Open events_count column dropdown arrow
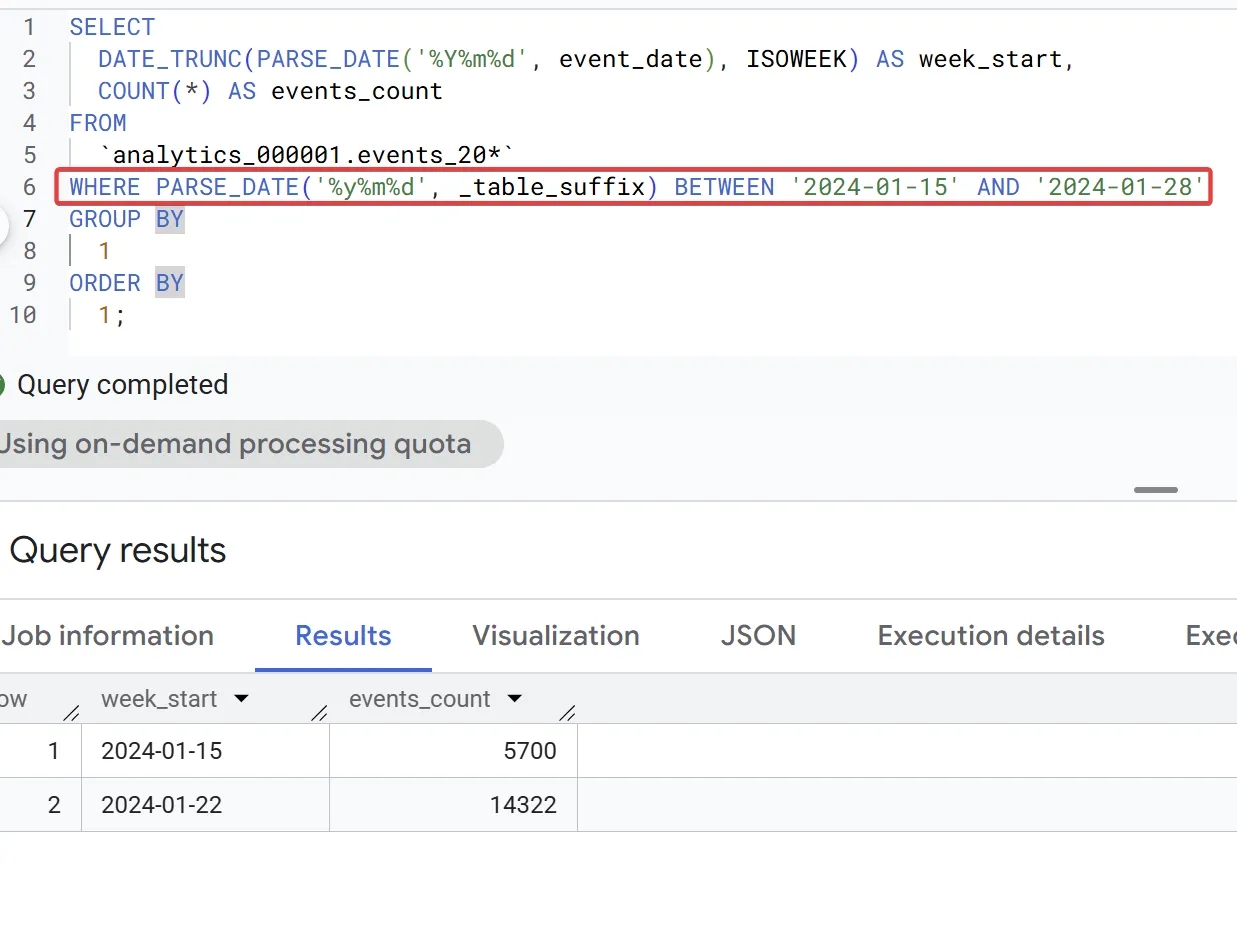1237x939 pixels. (x=515, y=699)
